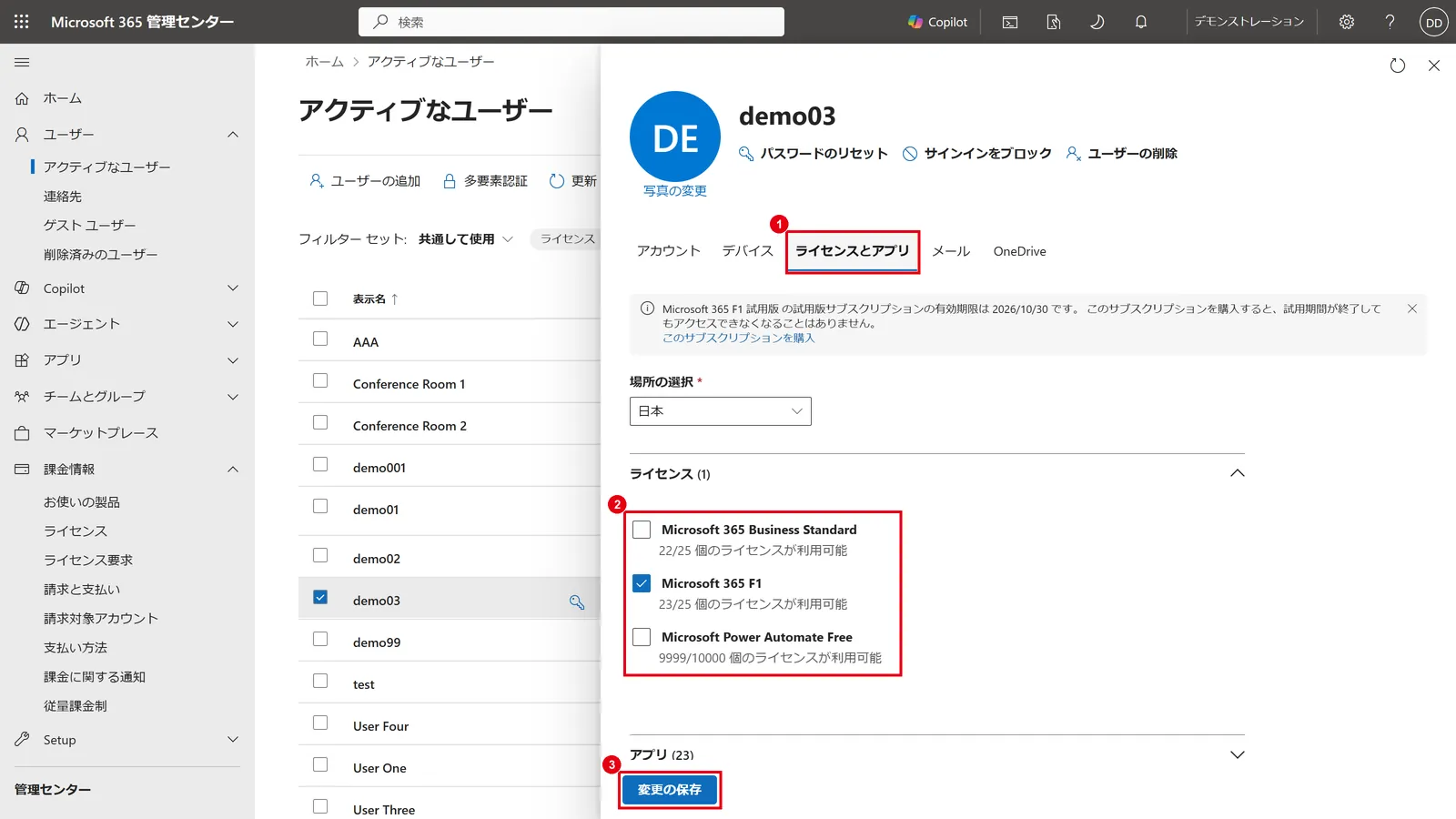This screenshot has height=819, width=1456.
Task: Open settings gear icon
Action: point(1347,22)
